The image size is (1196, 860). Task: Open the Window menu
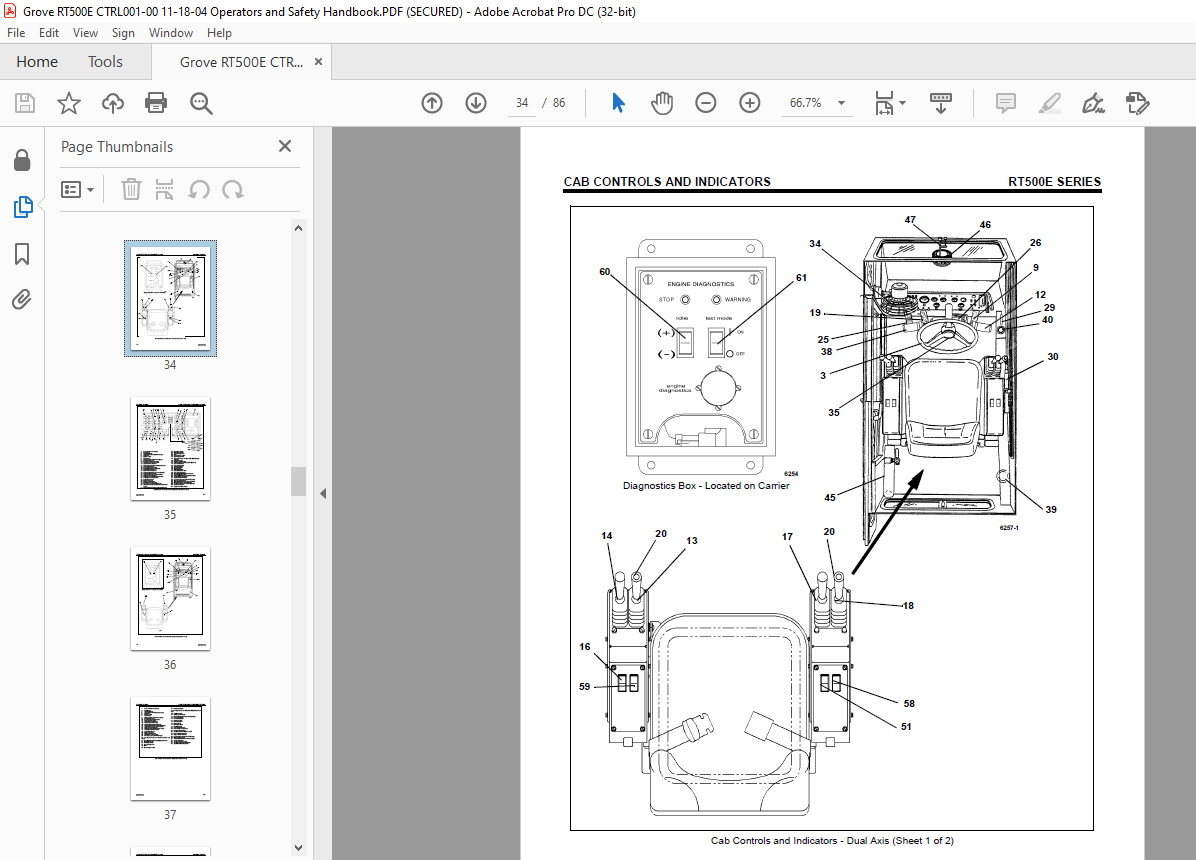pyautogui.click(x=171, y=33)
